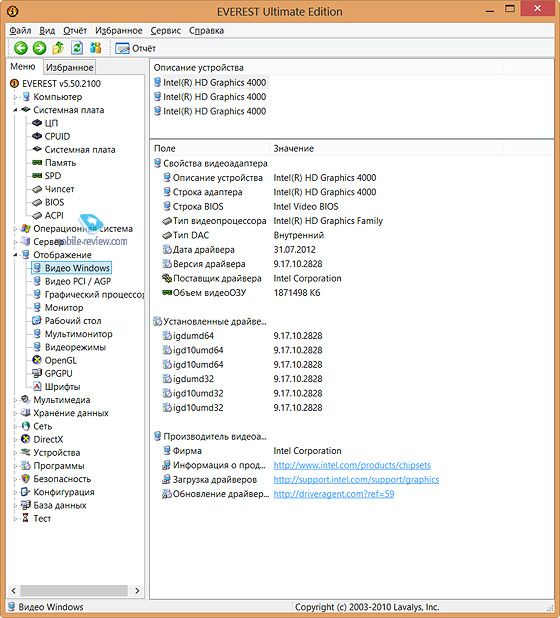Select third Intel(R) HD Graphics 4000 device
The width and height of the screenshot is (560, 618).
pyautogui.click(x=210, y=111)
